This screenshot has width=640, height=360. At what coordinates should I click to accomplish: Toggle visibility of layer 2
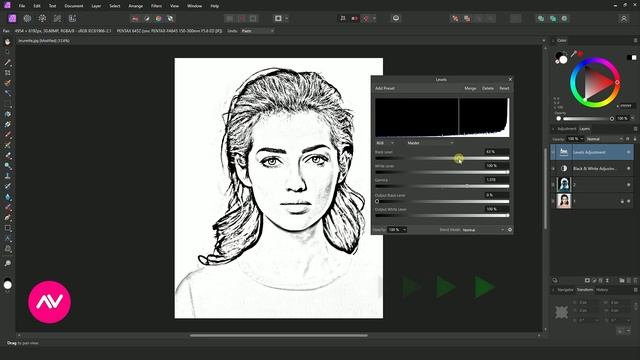[629, 184]
